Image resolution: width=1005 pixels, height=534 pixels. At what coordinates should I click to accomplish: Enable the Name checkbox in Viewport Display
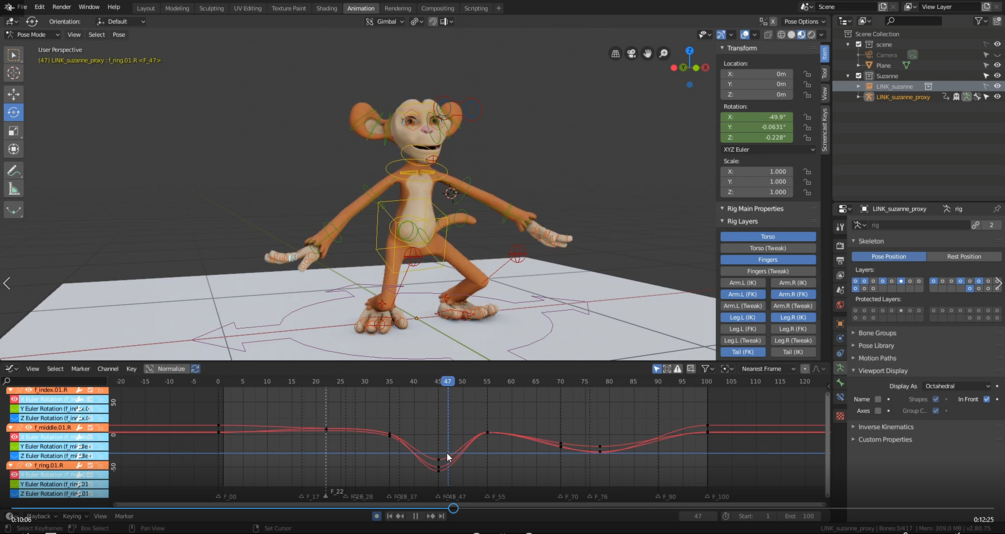coord(878,399)
